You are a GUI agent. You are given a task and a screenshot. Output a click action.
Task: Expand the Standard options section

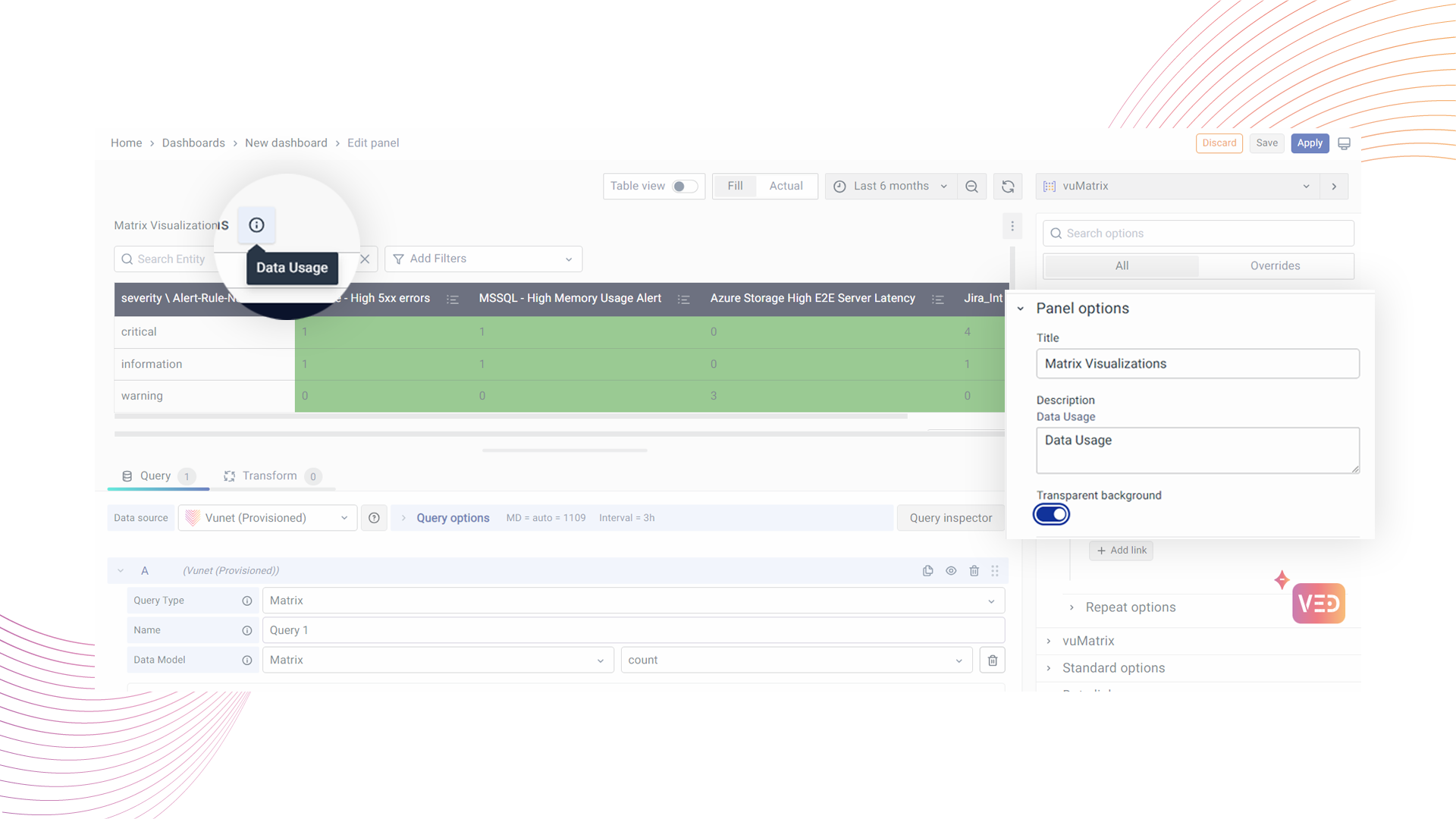[1112, 668]
